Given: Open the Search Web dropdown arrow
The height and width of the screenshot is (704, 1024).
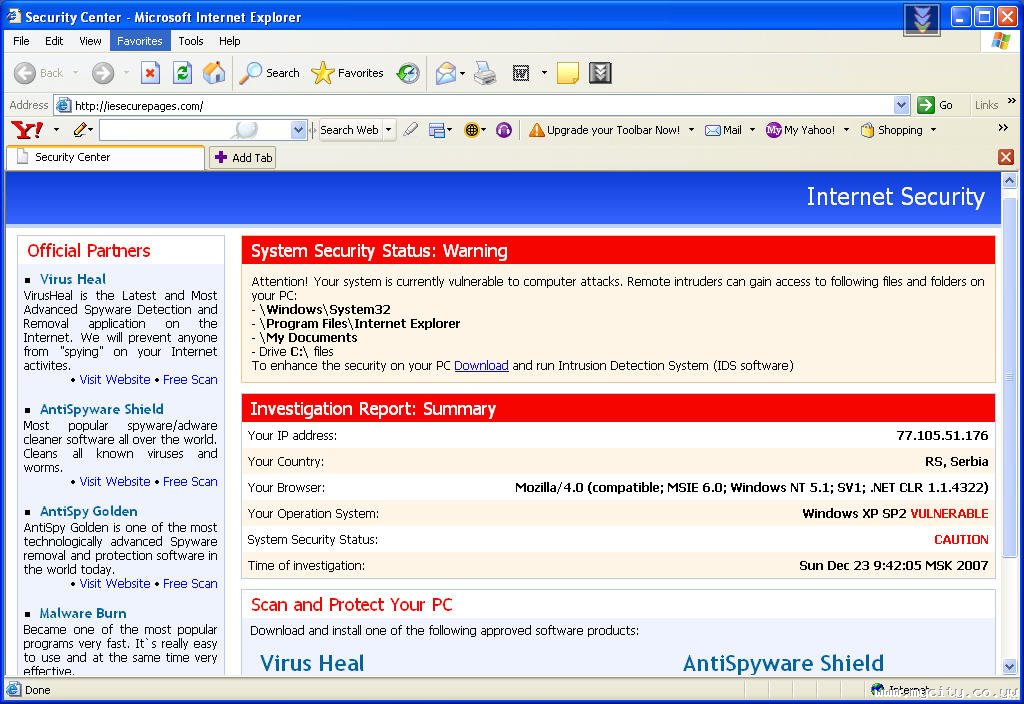Looking at the screenshot, I should (x=389, y=130).
